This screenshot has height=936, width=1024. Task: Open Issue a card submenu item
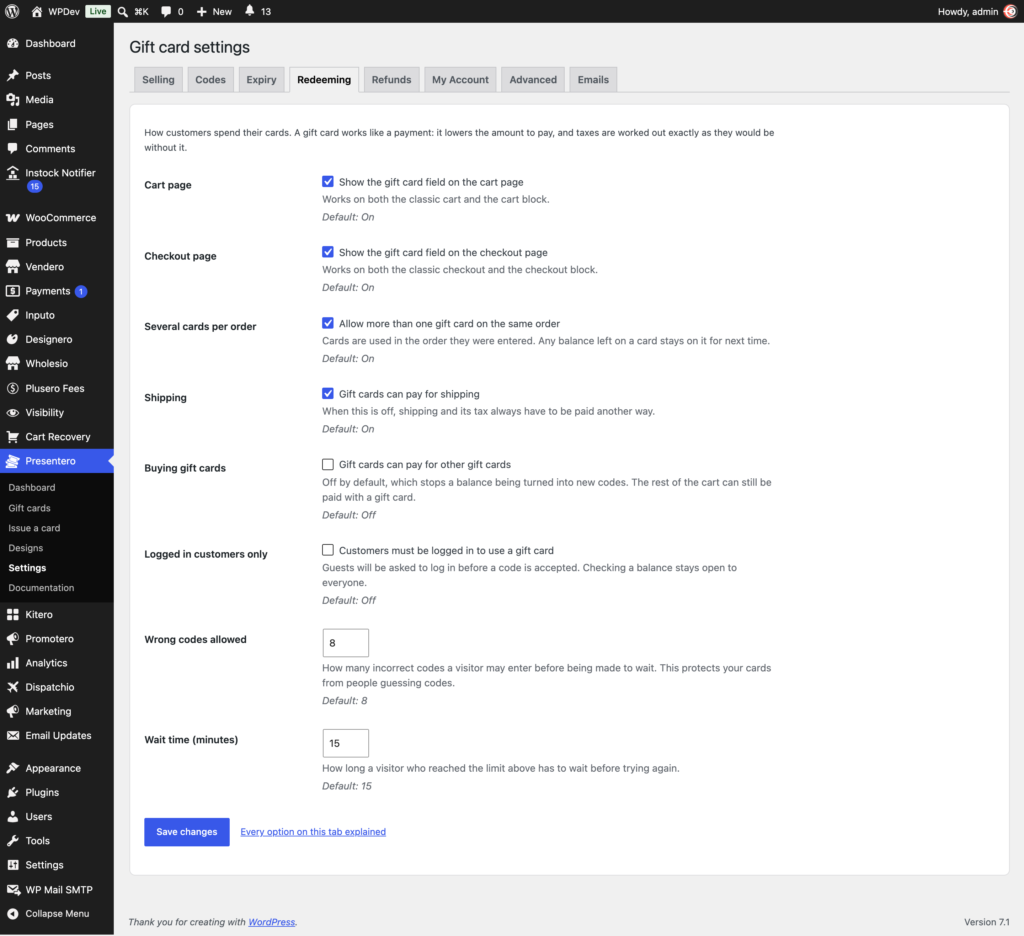[x=34, y=528]
